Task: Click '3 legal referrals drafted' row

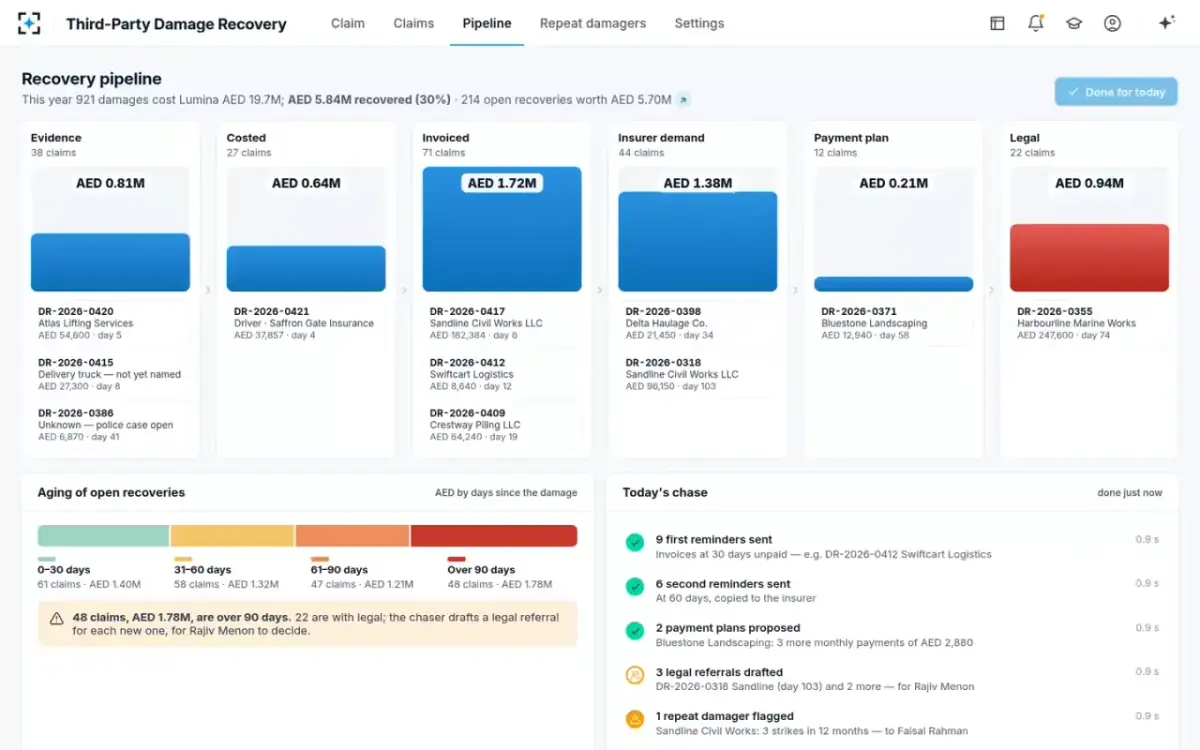Action: (892, 679)
